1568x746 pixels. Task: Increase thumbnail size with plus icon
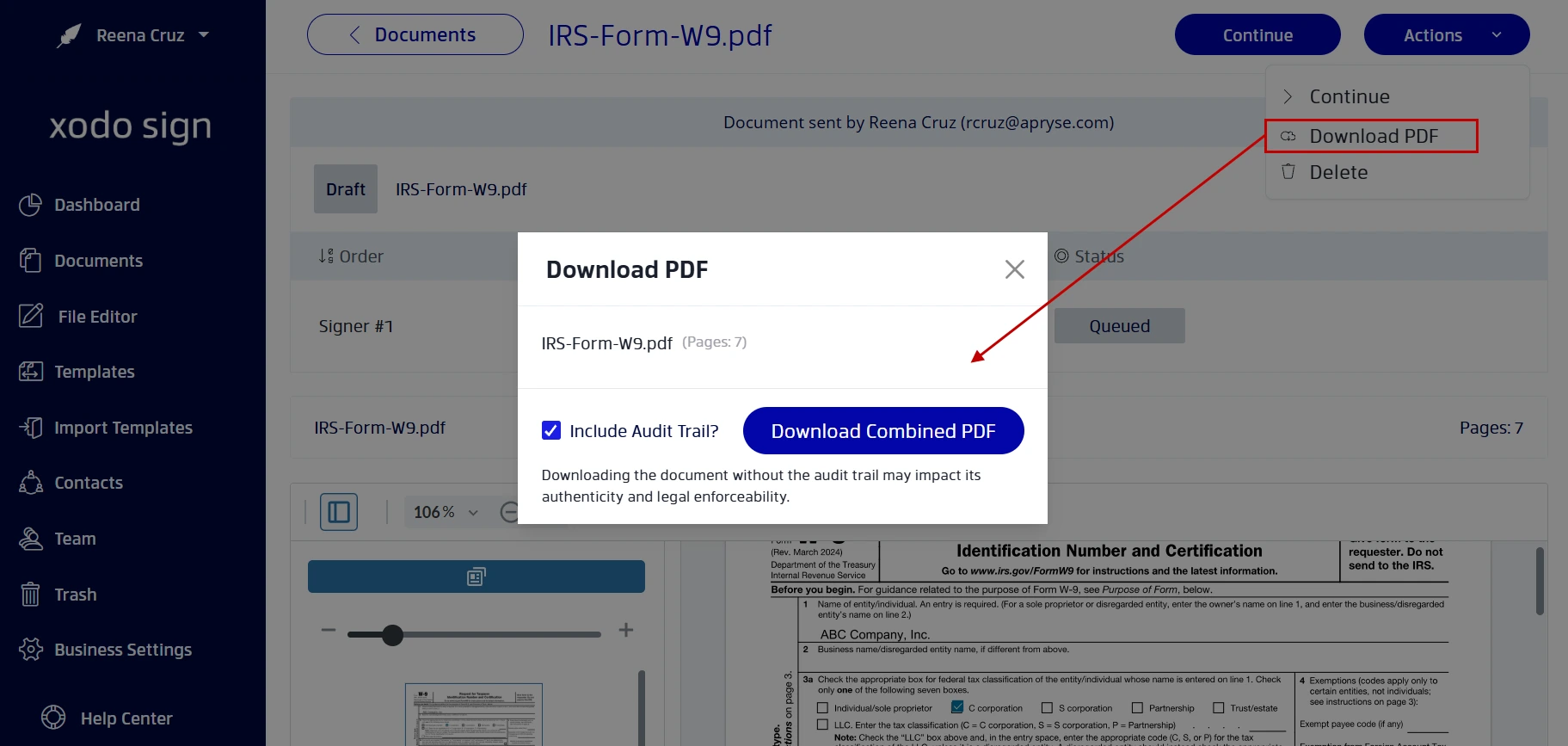point(626,630)
